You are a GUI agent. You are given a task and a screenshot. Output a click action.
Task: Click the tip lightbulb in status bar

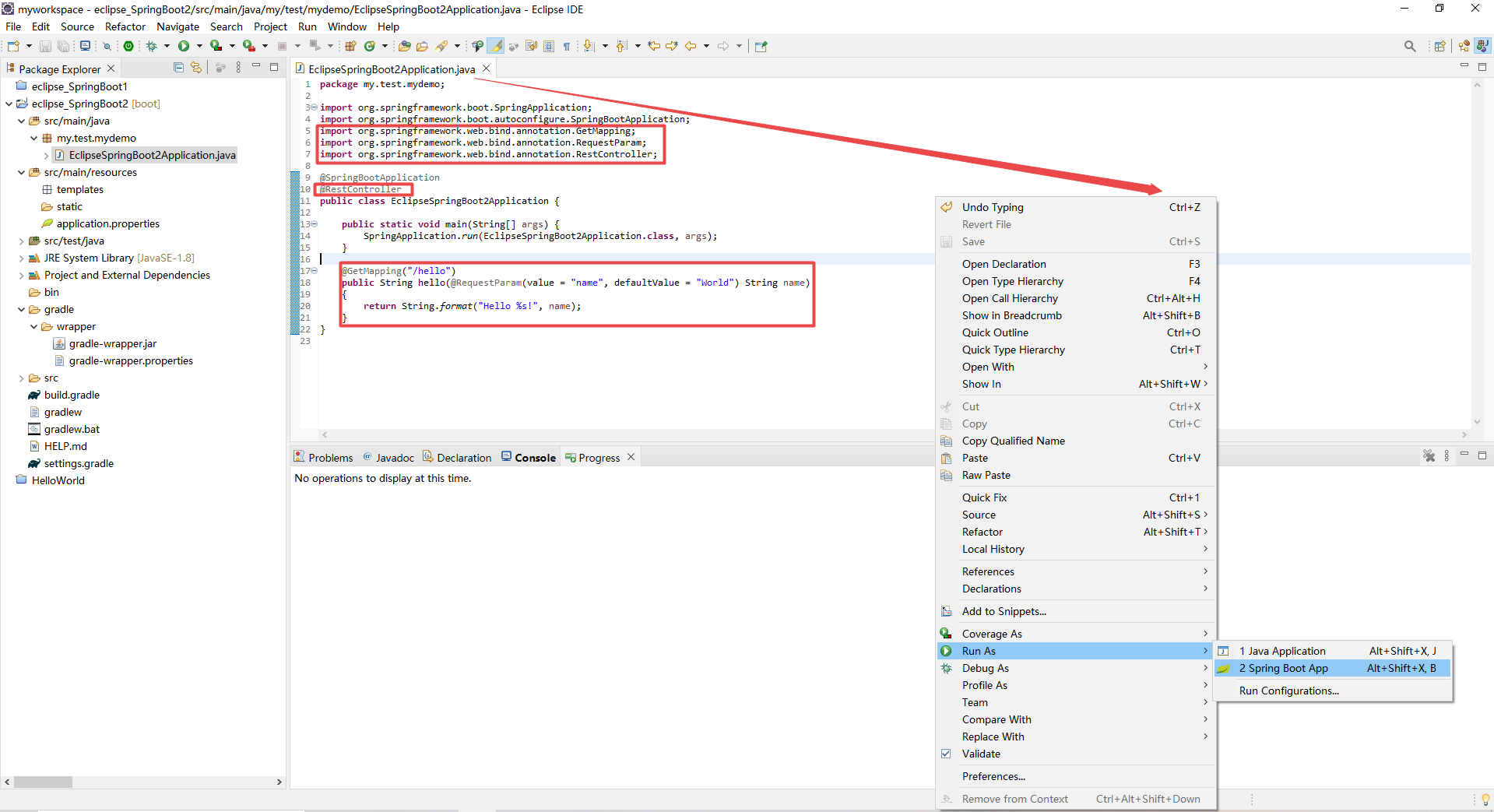tap(1485, 800)
